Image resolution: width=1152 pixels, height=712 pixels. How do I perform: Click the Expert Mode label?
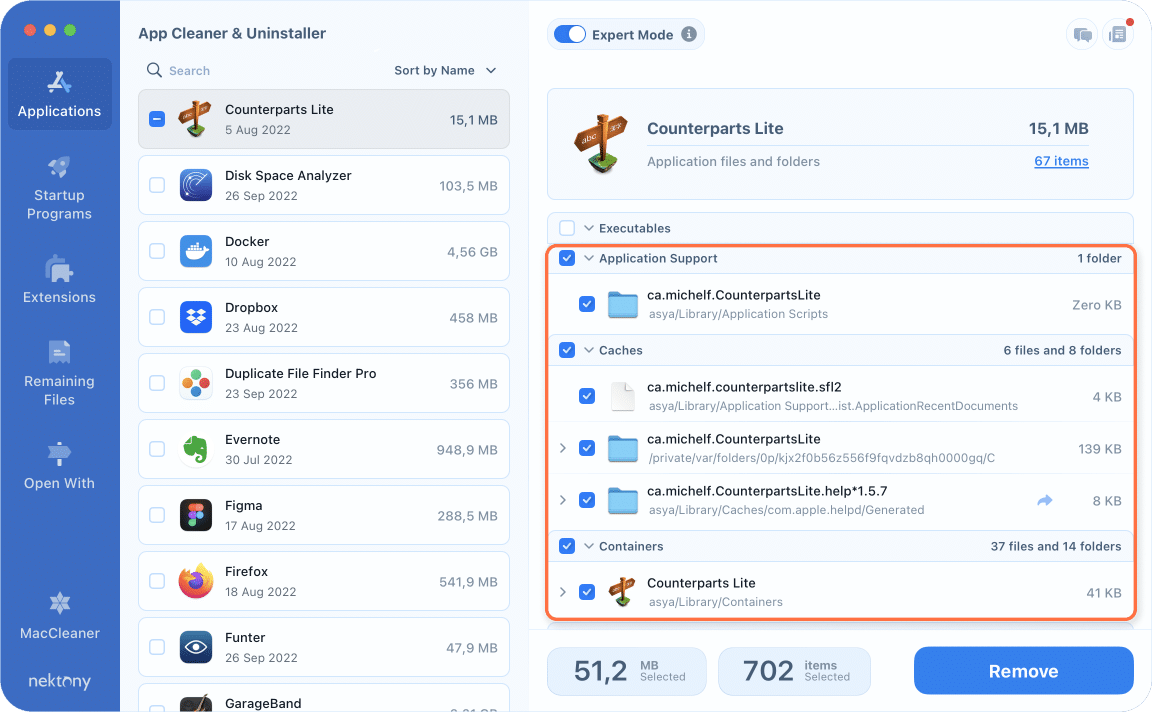(x=633, y=35)
